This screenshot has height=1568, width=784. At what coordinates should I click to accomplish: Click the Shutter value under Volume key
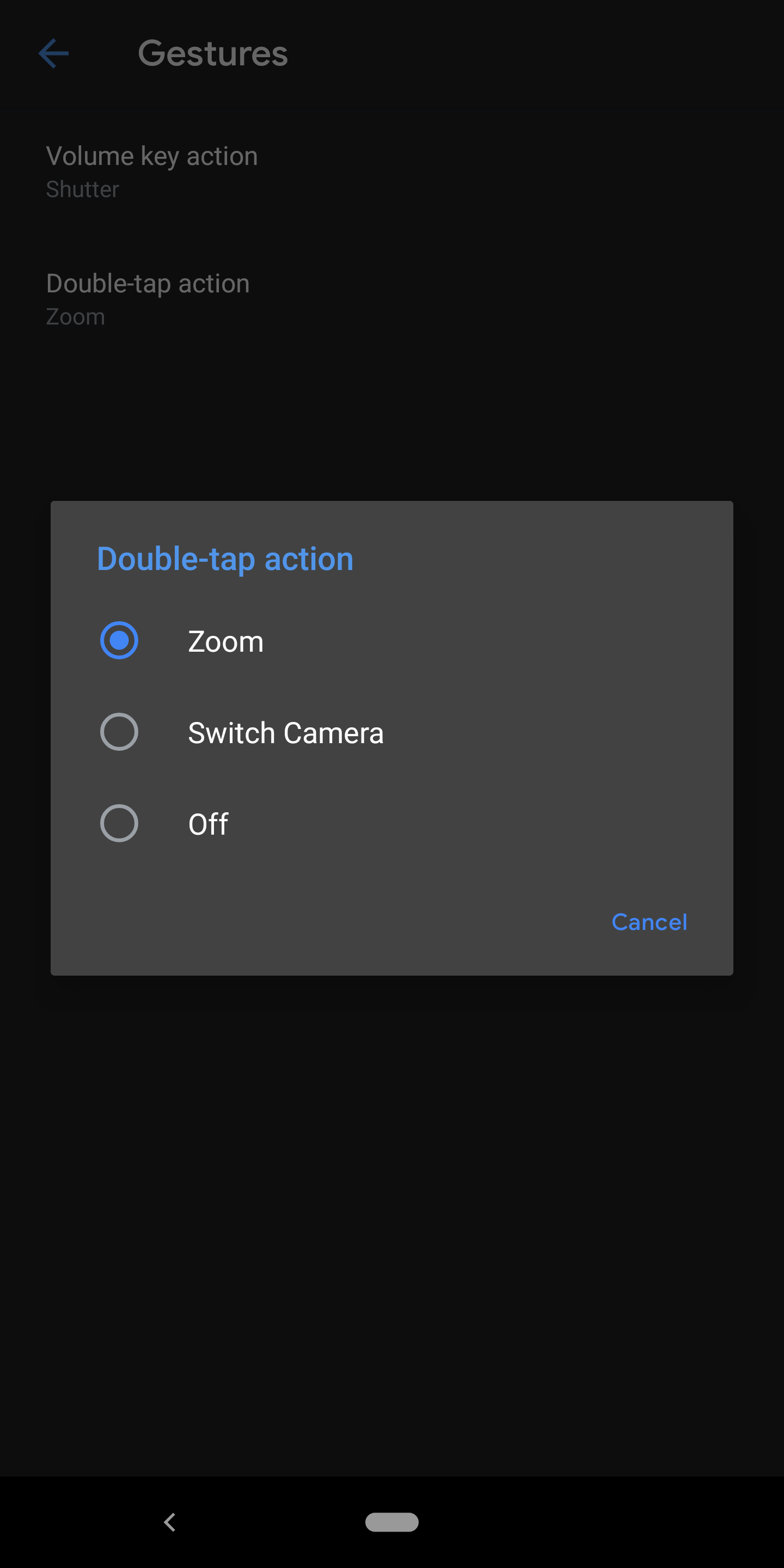82,189
